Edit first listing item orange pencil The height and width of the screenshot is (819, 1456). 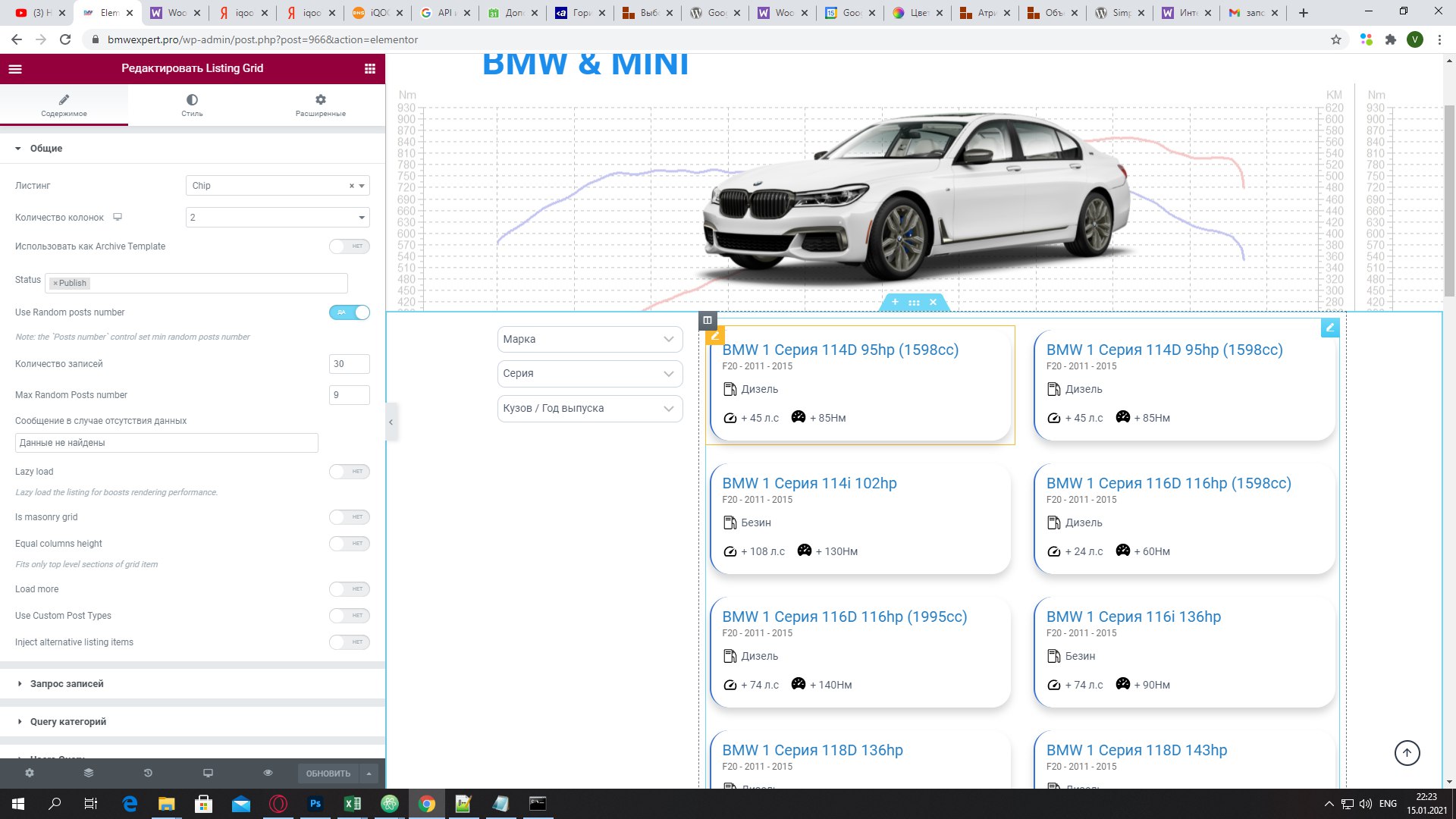tap(715, 335)
